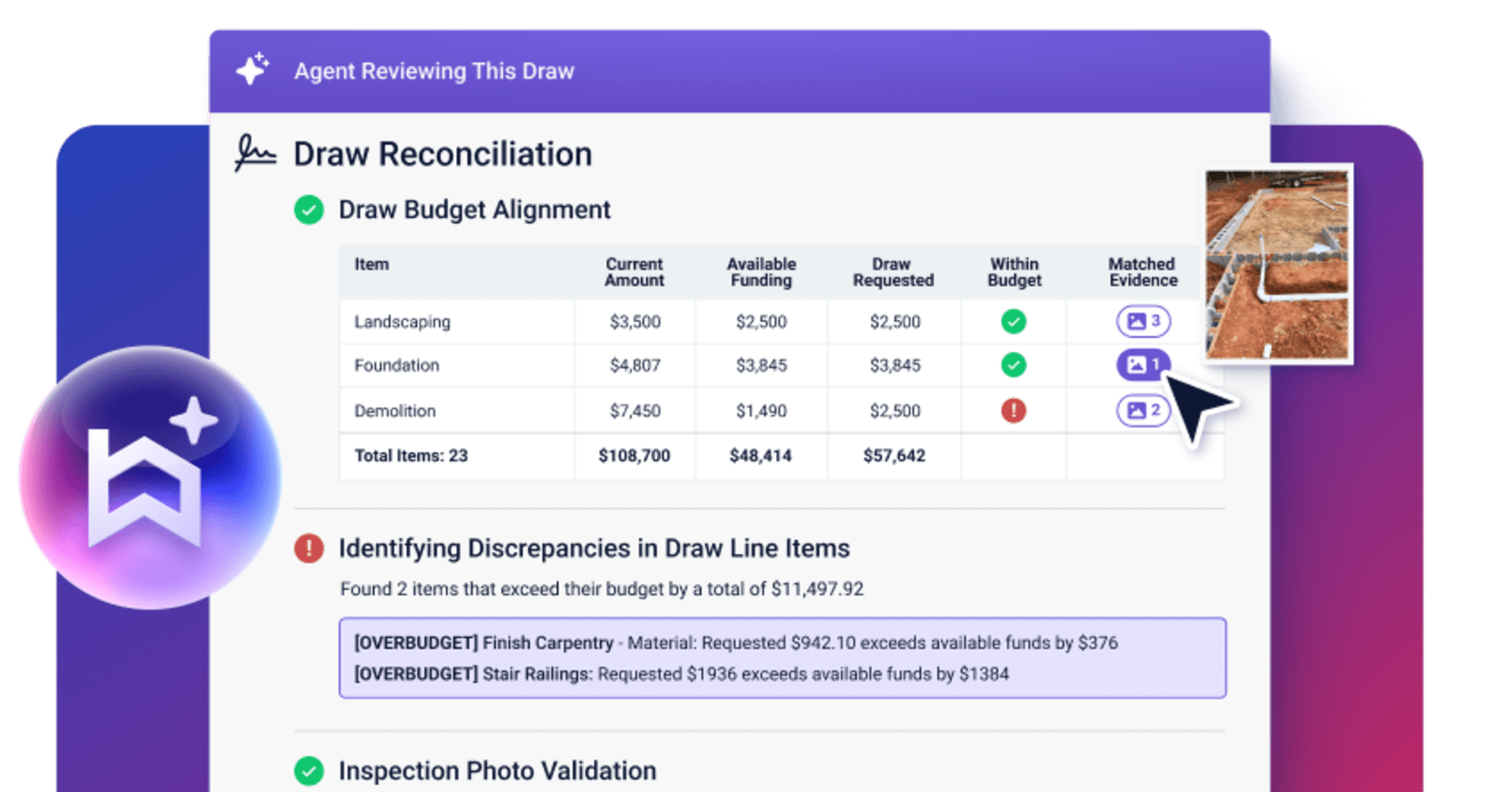The height and width of the screenshot is (792, 1512).
Task: Click the Landscaping within-budget green check
Action: click(x=1013, y=322)
